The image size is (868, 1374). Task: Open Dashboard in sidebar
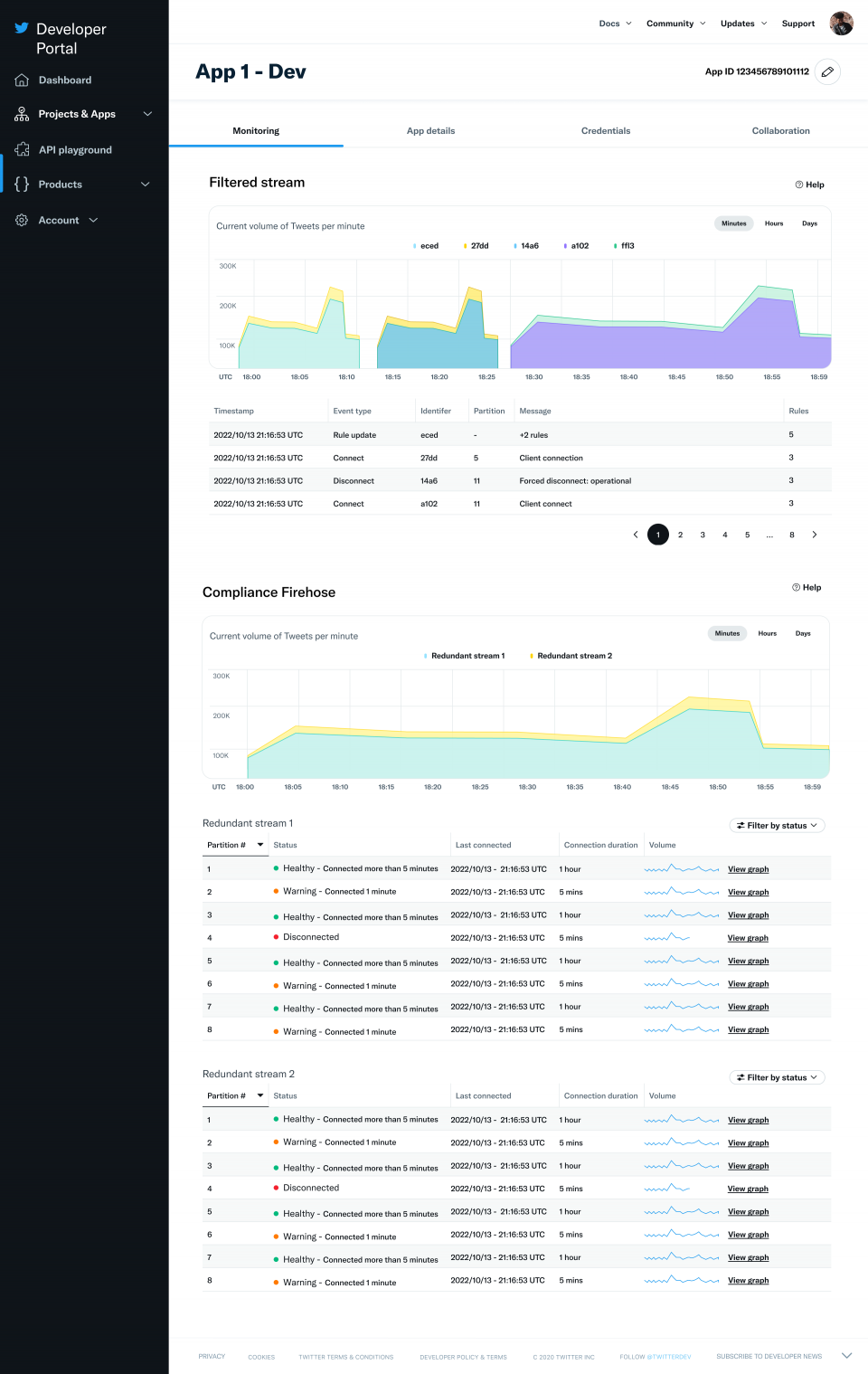click(65, 81)
